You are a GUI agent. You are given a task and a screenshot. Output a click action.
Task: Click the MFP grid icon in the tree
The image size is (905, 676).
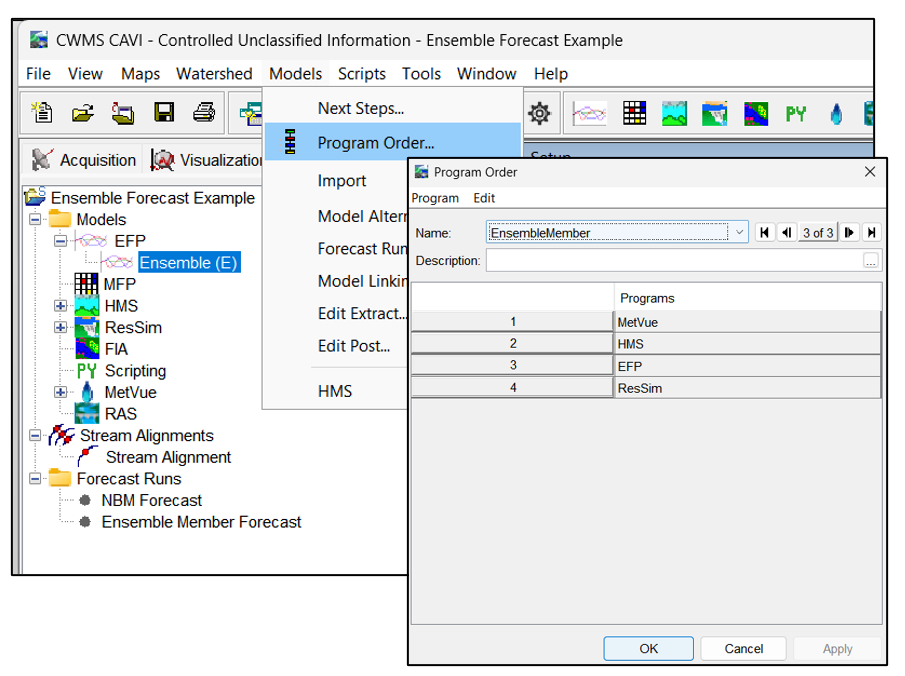tap(86, 284)
